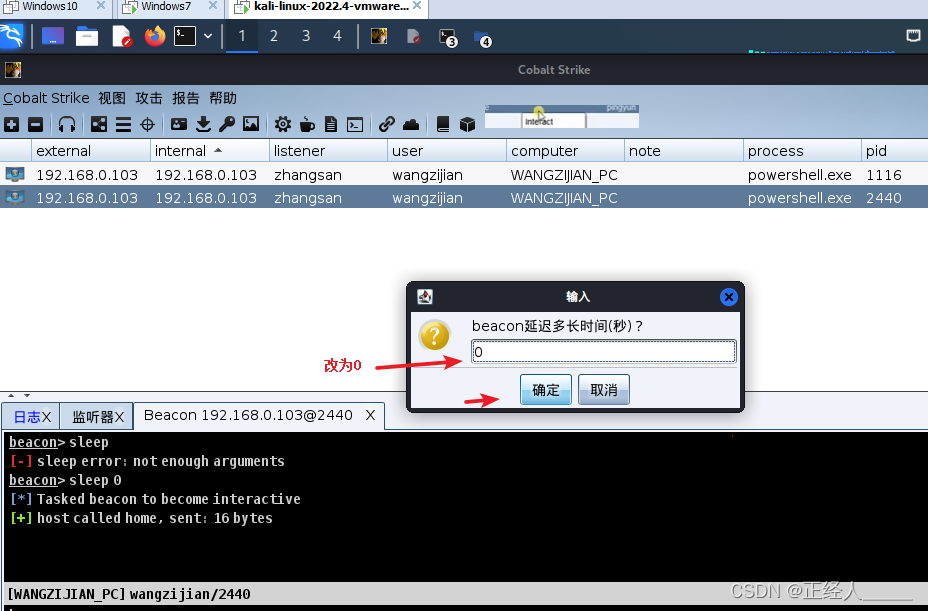
Task: Select the 日志 tab
Action: click(32, 417)
